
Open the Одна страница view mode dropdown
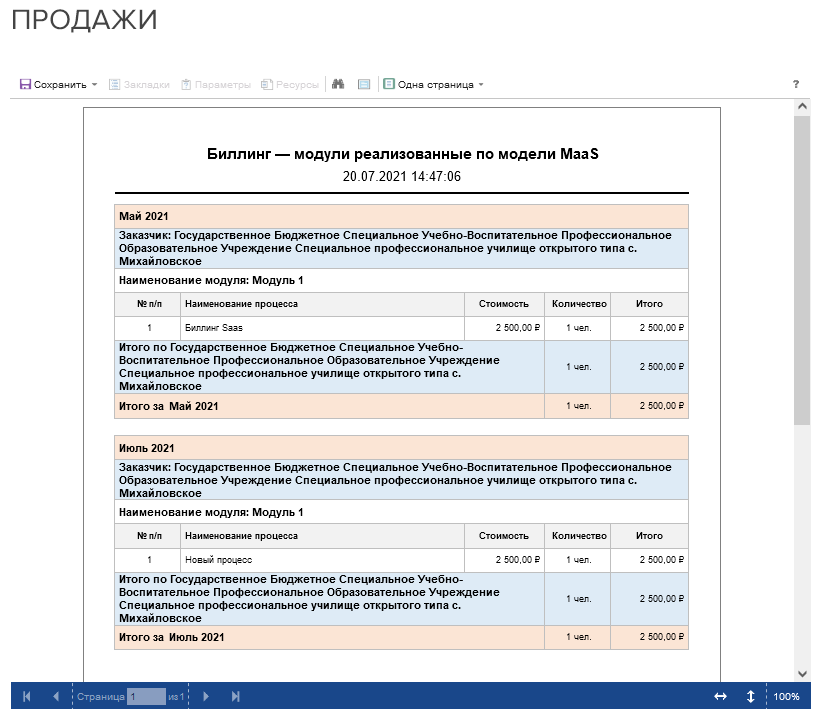coord(433,85)
